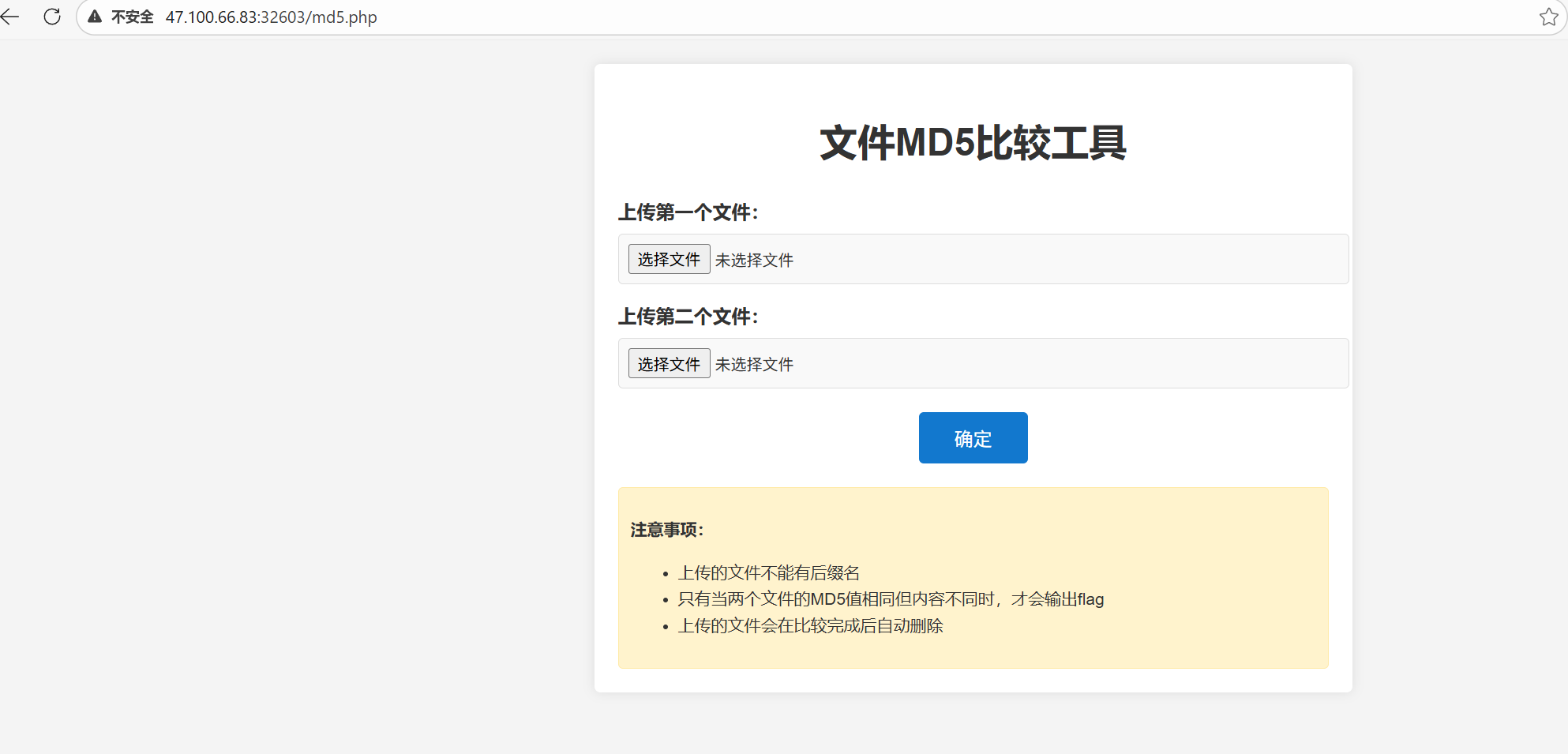
Task: Click the browser back arrow
Action: [10, 17]
